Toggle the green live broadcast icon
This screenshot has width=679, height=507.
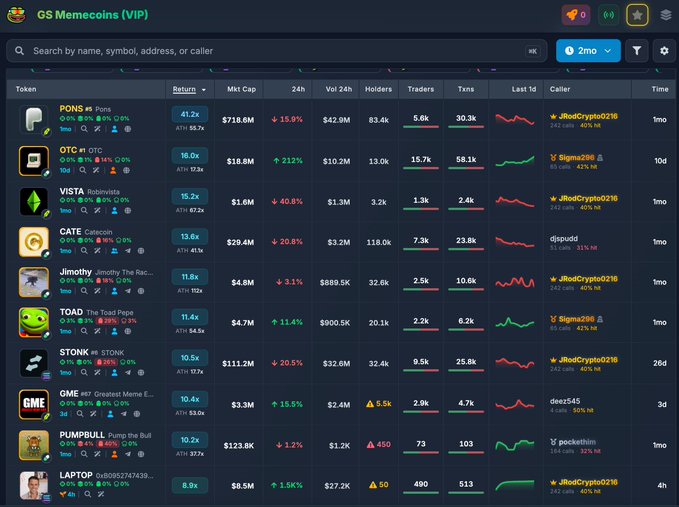608,15
